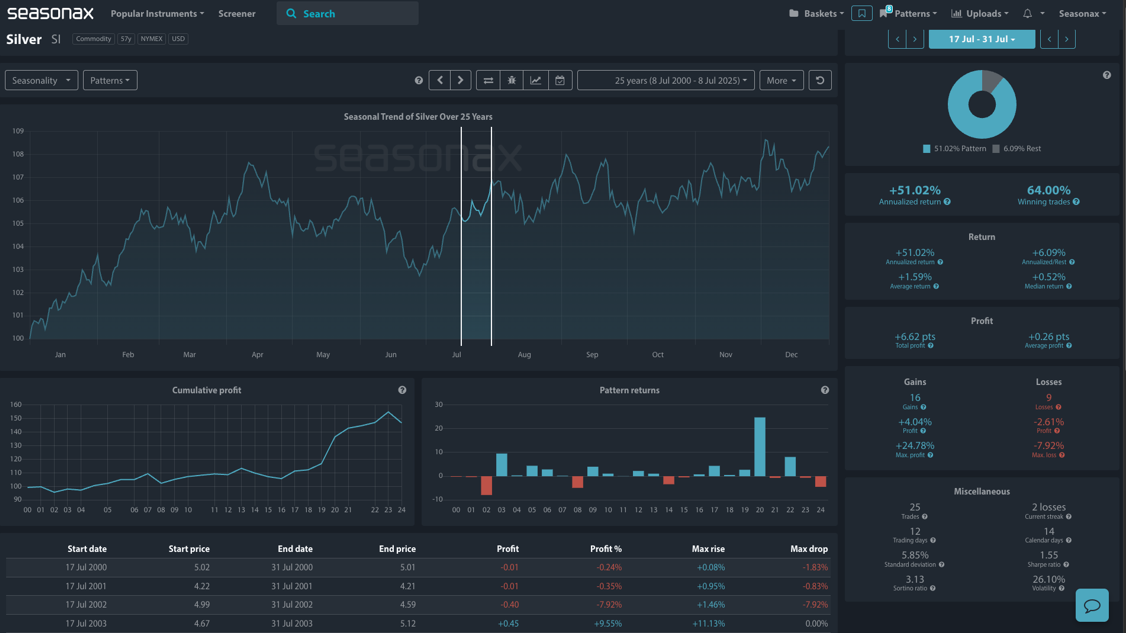Click left arrow immediately before the 17 Jul - 31 Jul button
The width and height of the screenshot is (1127, 633).
(x=897, y=39)
